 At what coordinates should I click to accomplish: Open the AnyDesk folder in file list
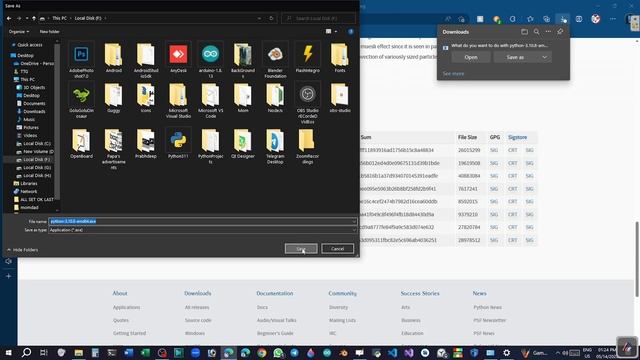[178, 58]
